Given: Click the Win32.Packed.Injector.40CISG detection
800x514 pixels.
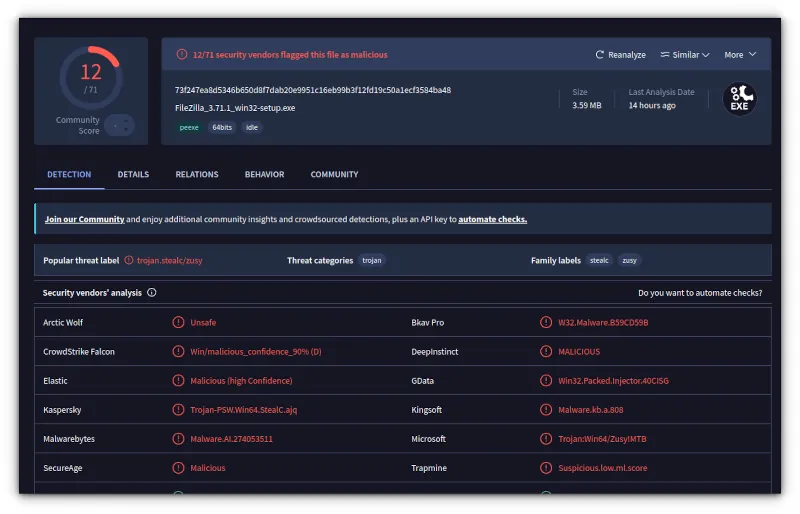Looking at the screenshot, I should [x=613, y=381].
